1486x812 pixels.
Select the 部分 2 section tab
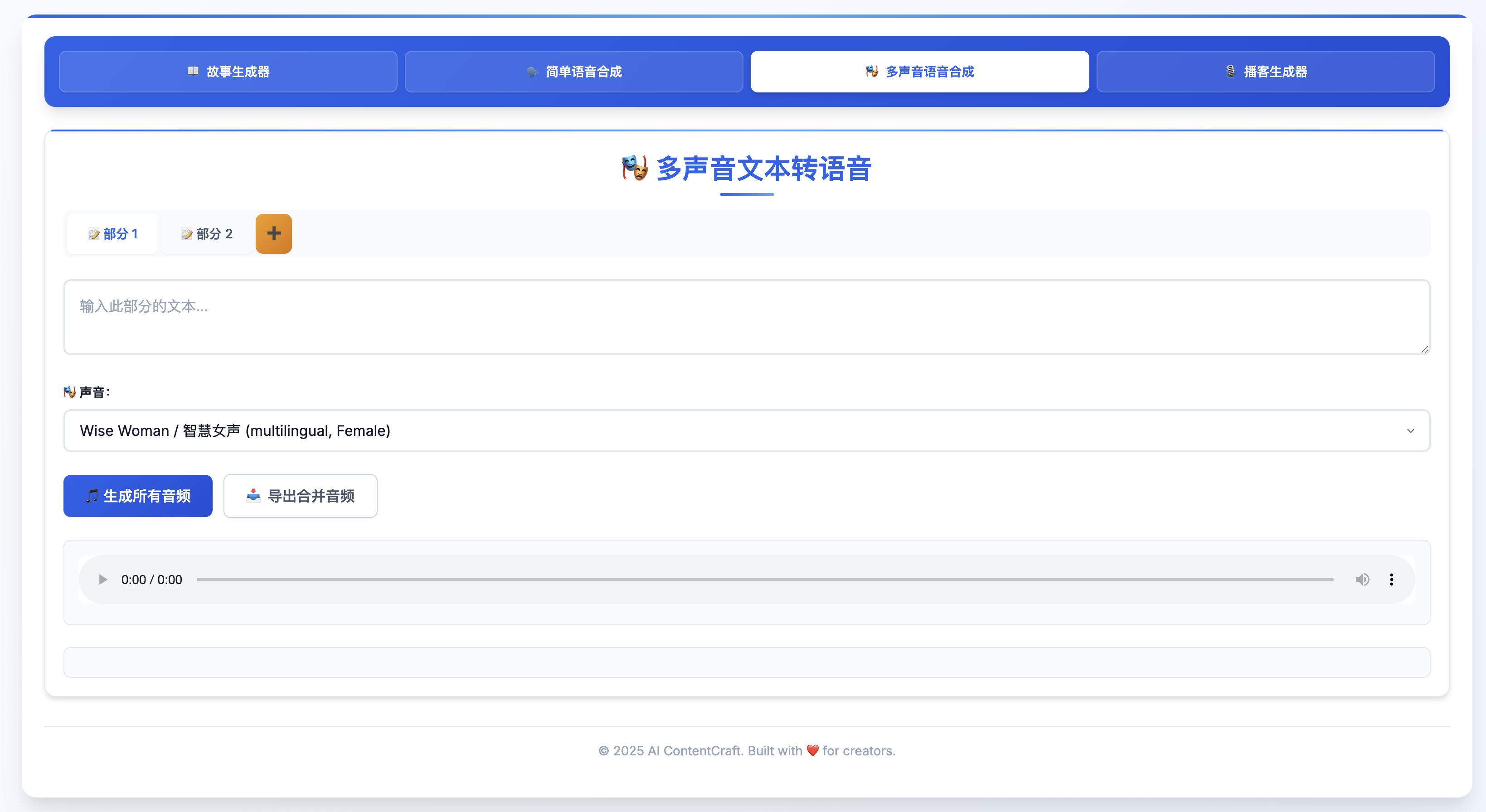[x=206, y=233]
